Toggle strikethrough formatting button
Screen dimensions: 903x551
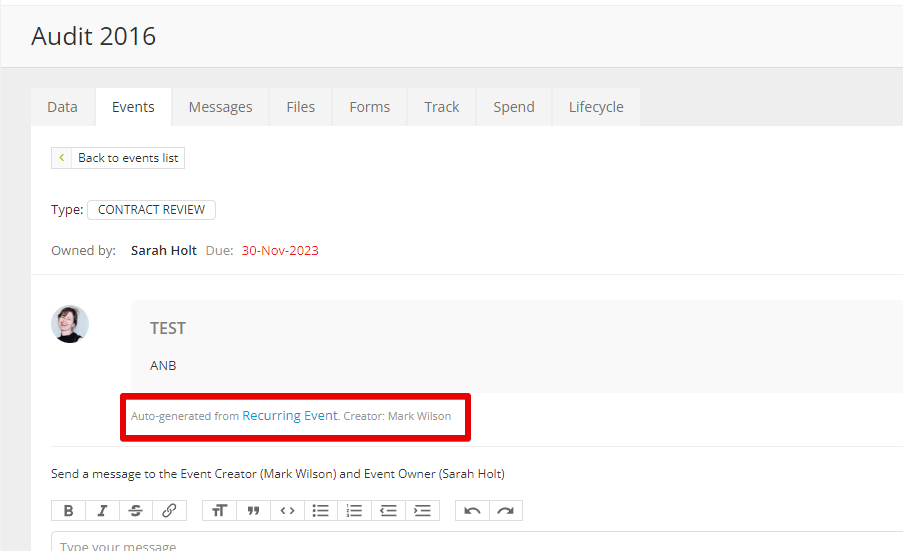pyautogui.click(x=135, y=510)
